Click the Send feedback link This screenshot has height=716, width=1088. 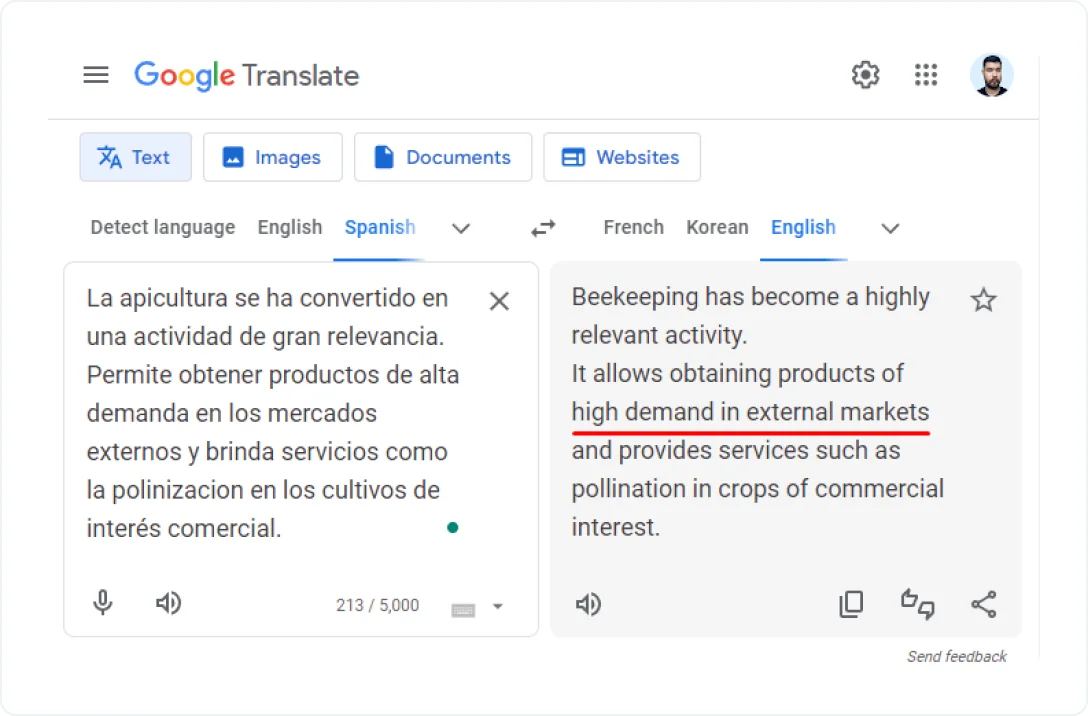[955, 656]
